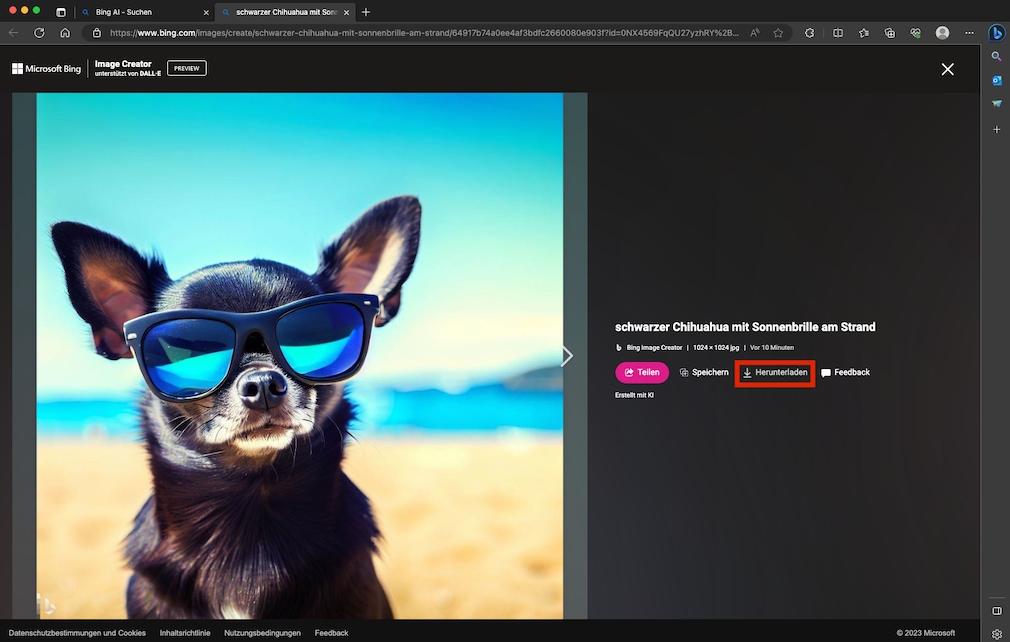Screen dimensions: 1010x642
Task: Close the image detail view
Action: pyautogui.click(x=947, y=69)
